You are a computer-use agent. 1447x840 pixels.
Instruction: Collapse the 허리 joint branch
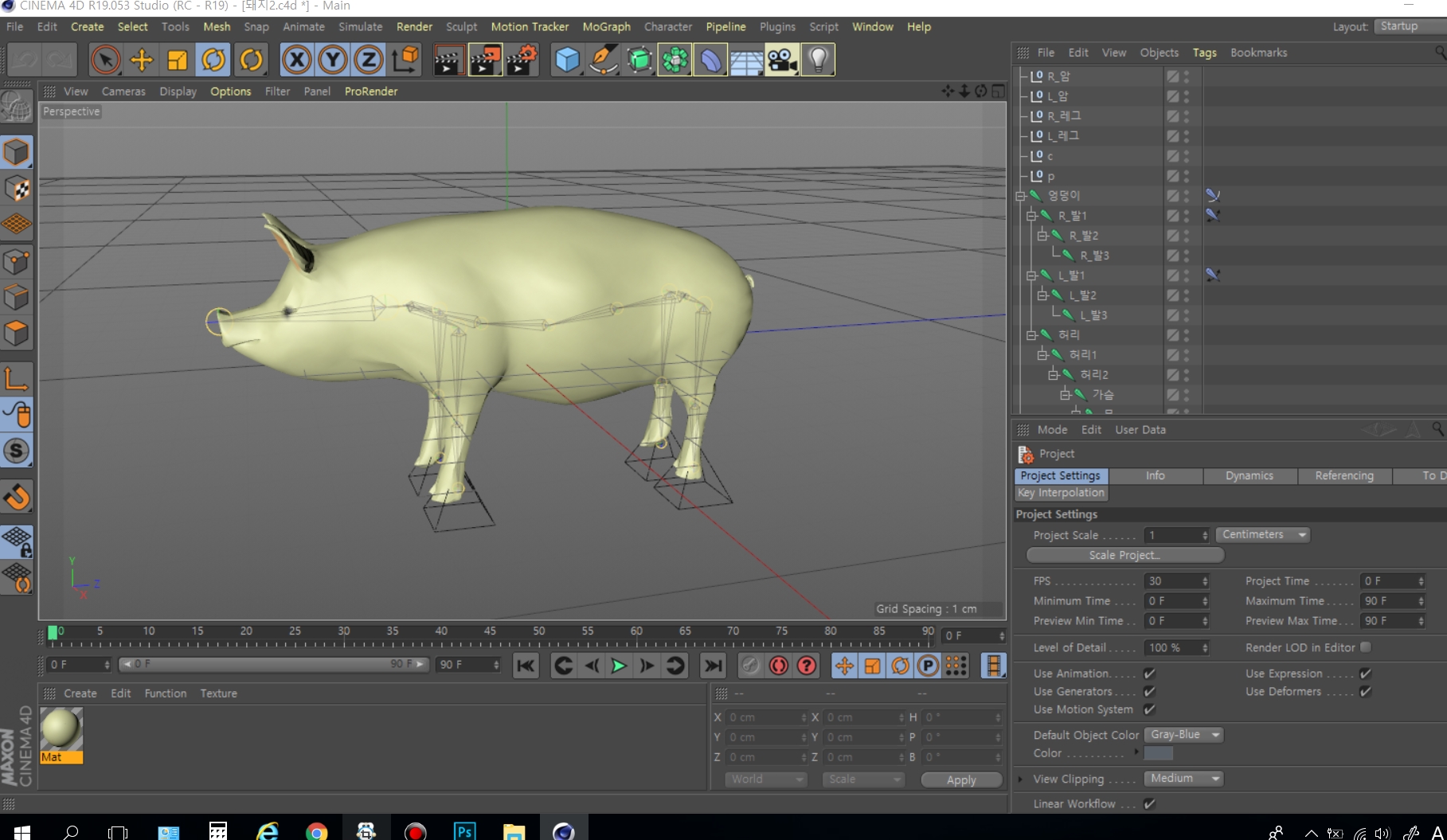coord(1031,335)
